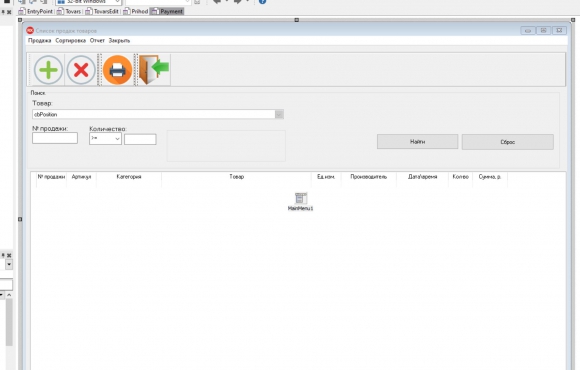Open the cbPosition combo box dropdown arrow

(279, 114)
